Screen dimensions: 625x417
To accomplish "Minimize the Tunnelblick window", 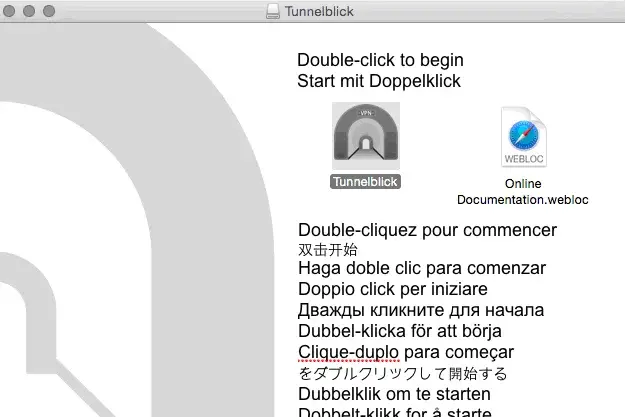I will pos(32,11).
